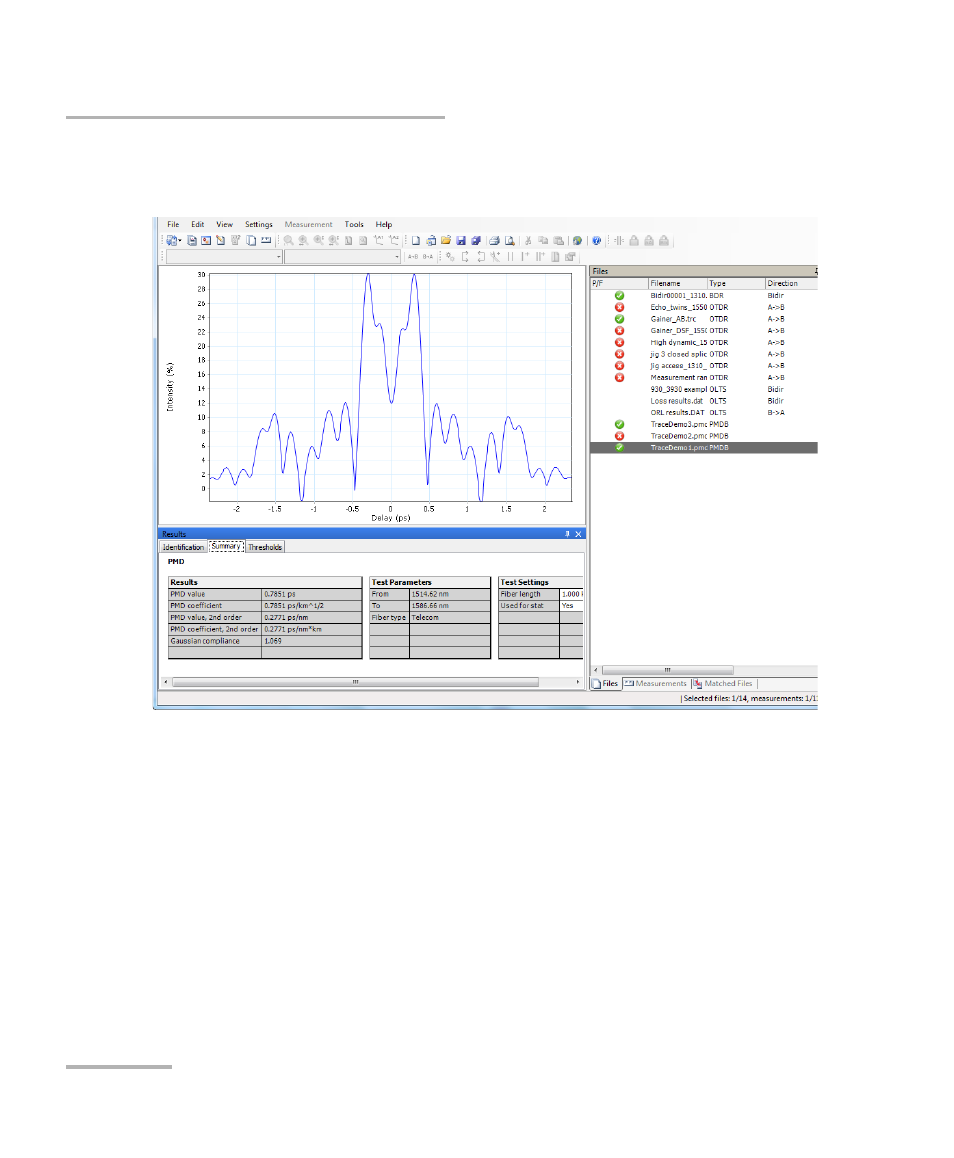Select the High dynamic_15 file row
954x1158 pixels.
pyautogui.click(x=704, y=343)
